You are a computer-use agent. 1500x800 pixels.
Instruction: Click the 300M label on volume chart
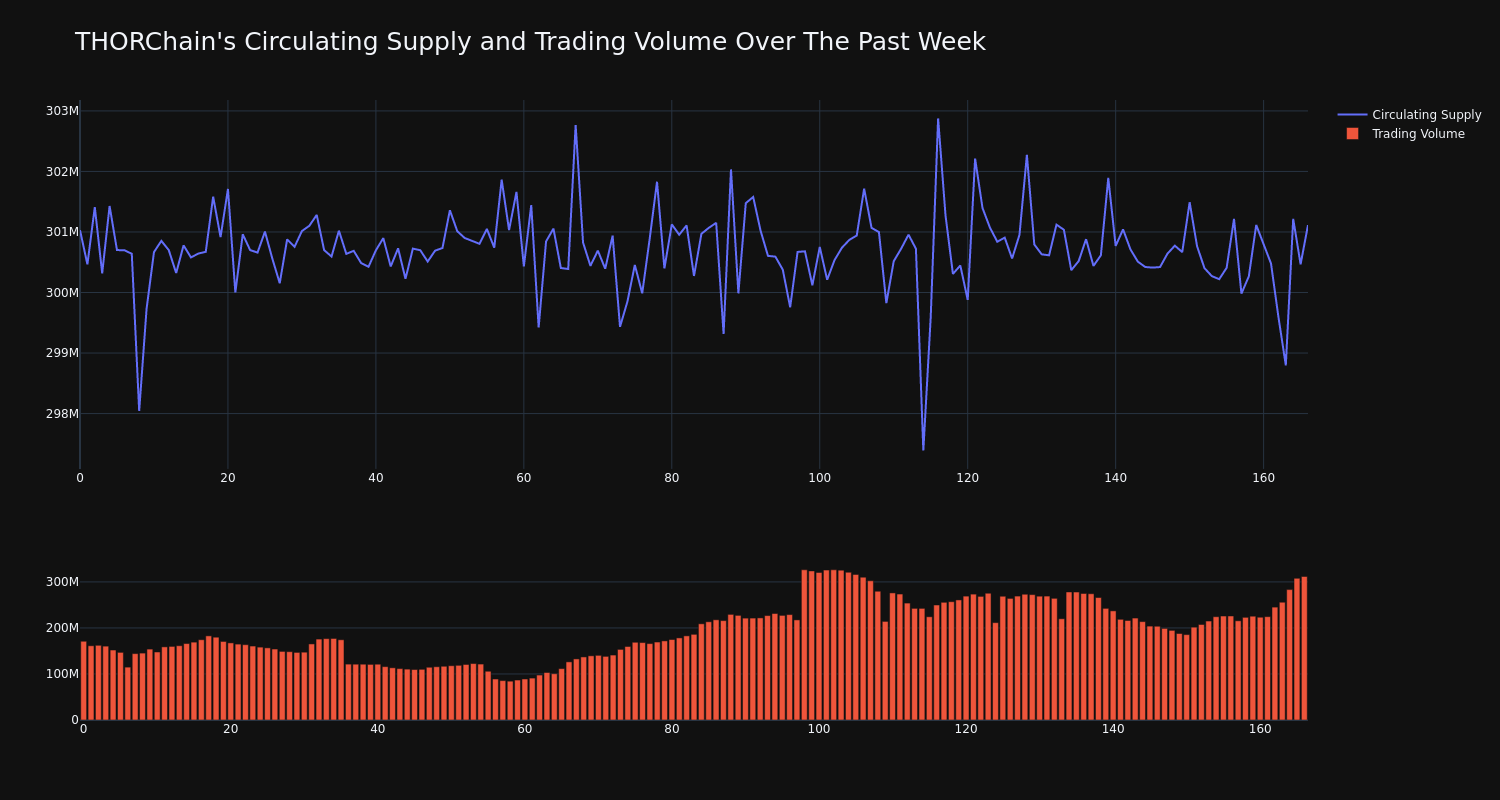pyautogui.click(x=62, y=582)
